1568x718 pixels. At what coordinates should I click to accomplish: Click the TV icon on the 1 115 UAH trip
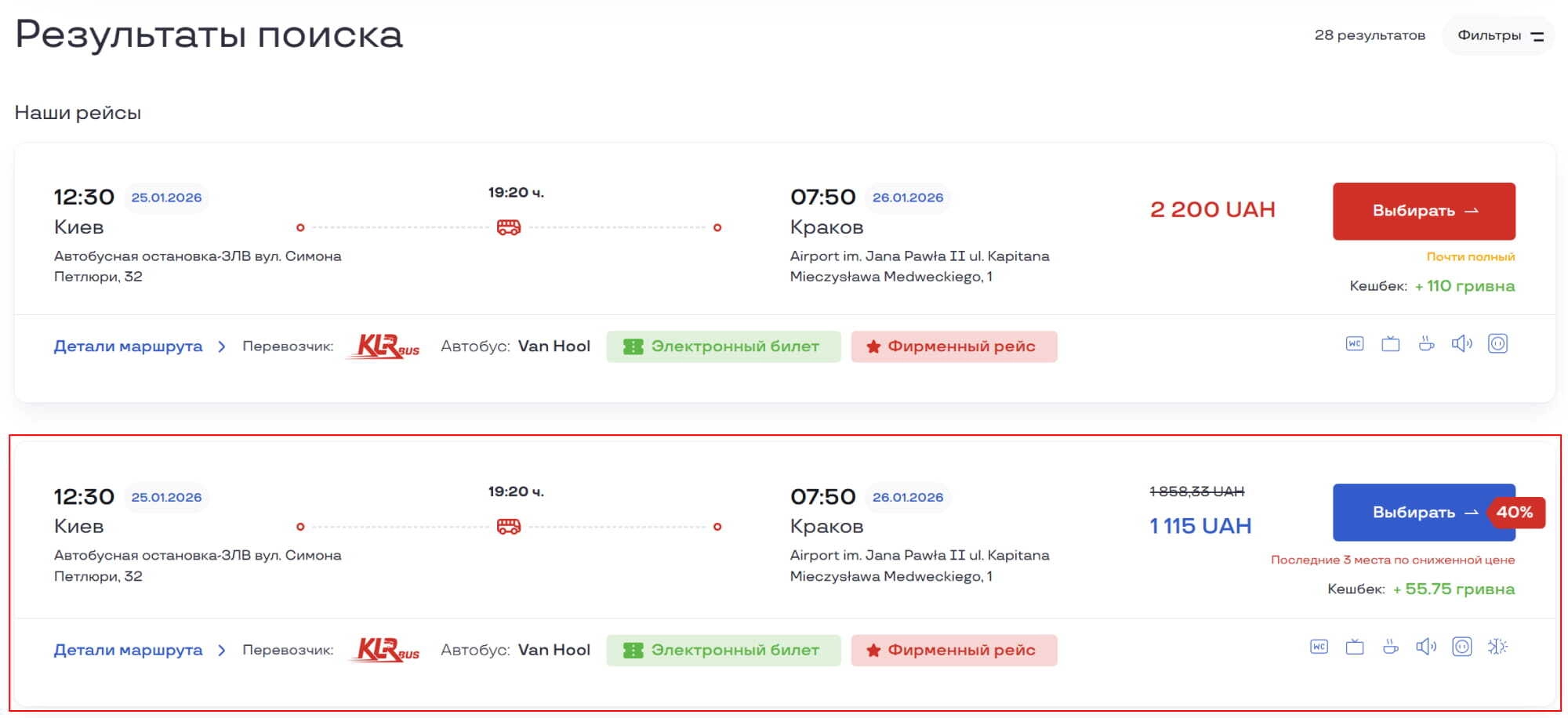[x=1355, y=647]
